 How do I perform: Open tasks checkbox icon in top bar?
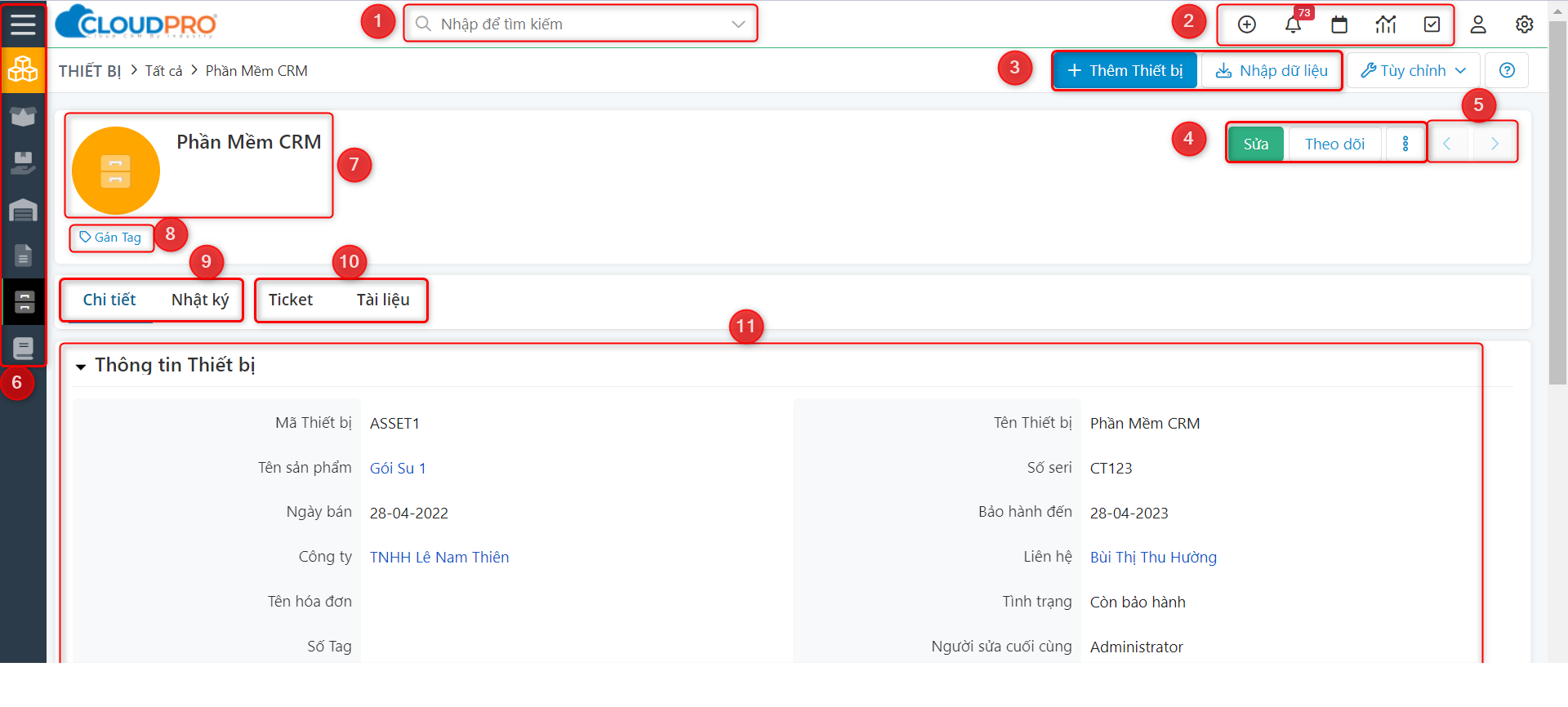(x=1432, y=24)
